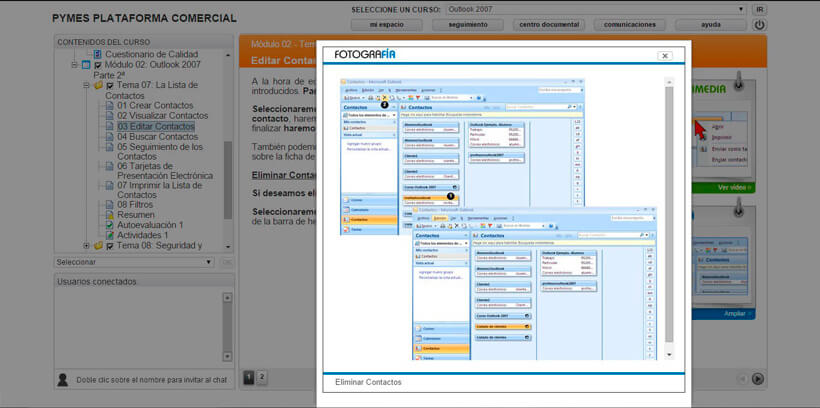
Task: Select 03 Editar Contactos in the tree
Action: point(155,127)
